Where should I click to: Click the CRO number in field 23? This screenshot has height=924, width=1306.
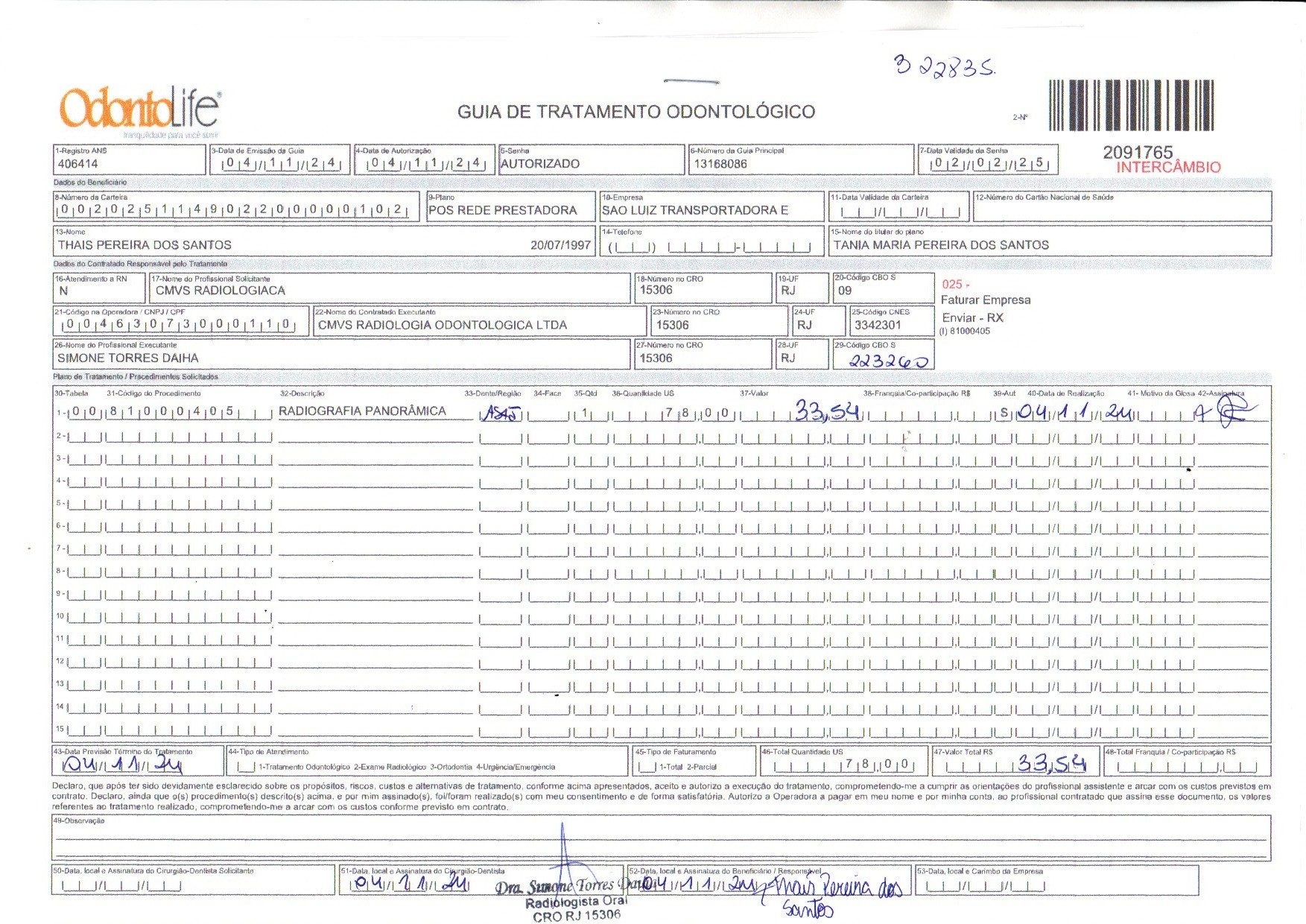673,325
